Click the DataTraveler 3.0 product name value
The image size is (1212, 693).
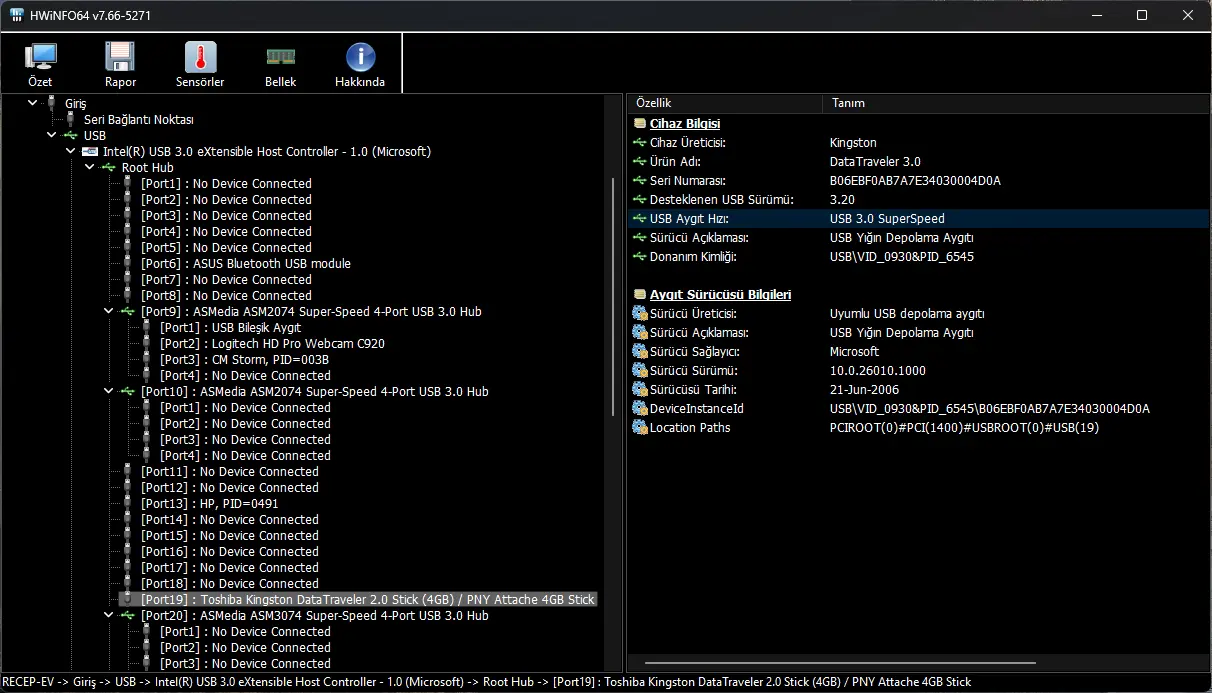point(875,162)
